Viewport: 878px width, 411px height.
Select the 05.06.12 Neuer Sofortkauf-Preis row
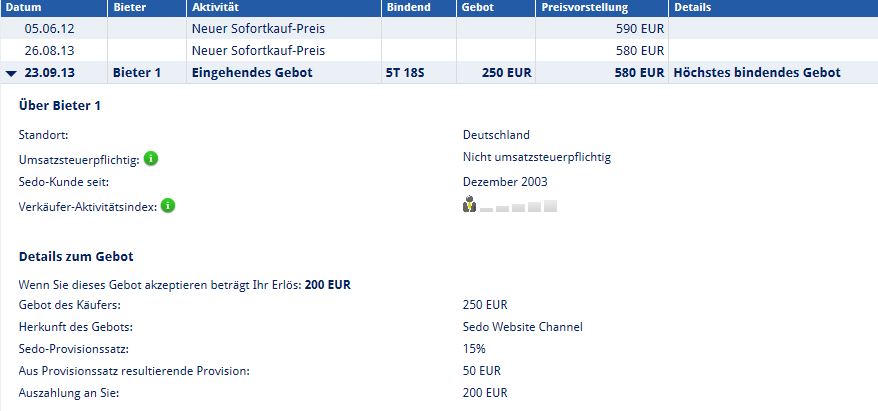coord(439,28)
